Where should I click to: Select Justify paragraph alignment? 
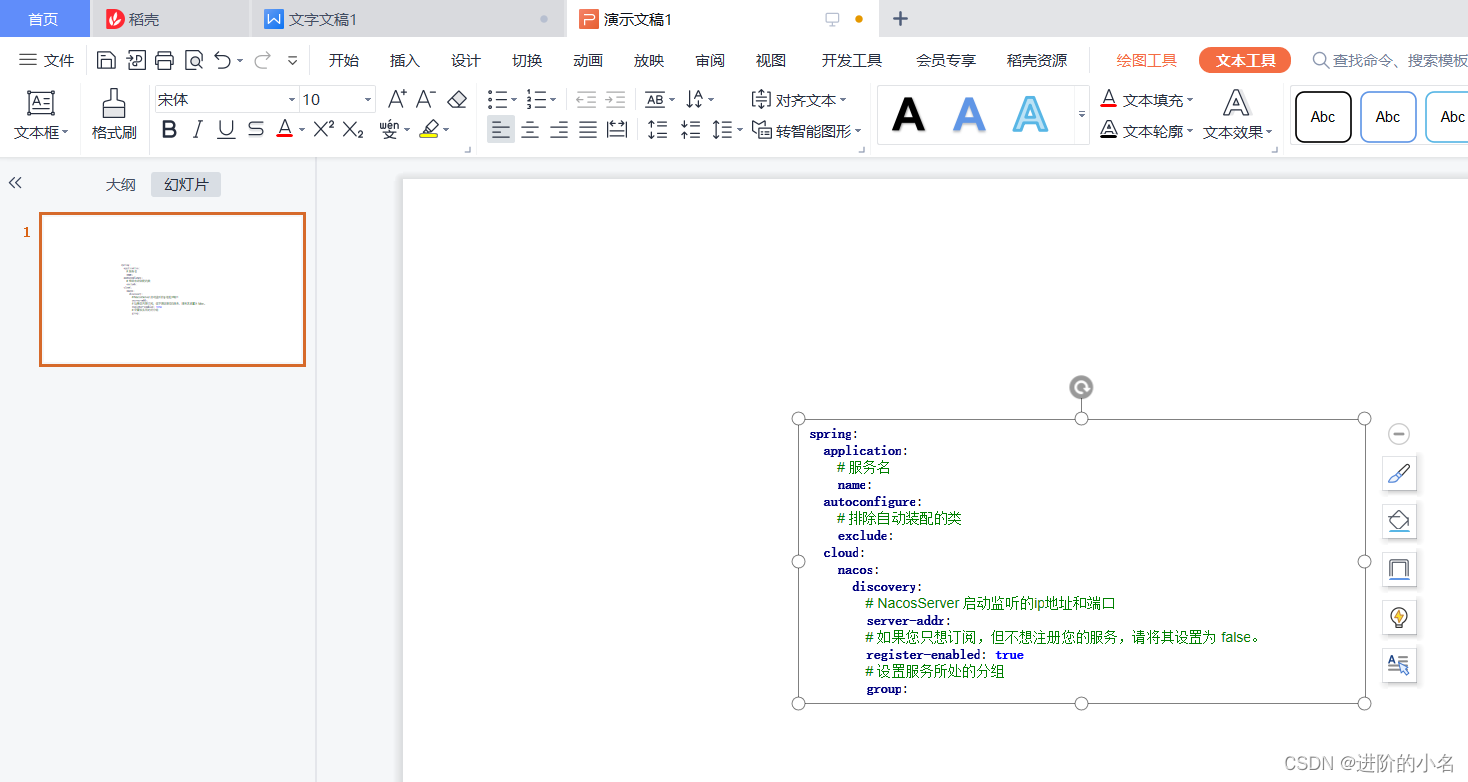pos(588,129)
